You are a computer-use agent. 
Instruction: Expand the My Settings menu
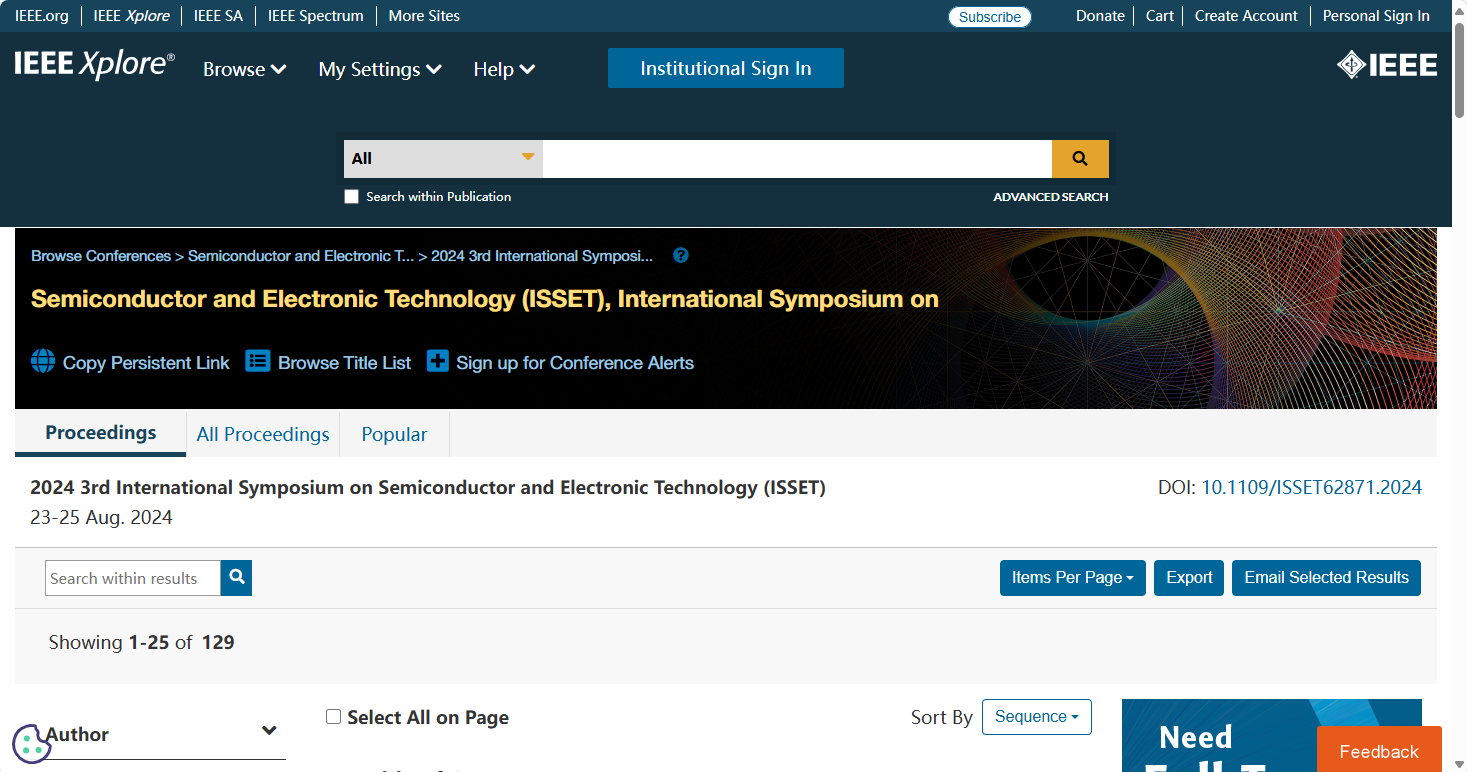(380, 69)
